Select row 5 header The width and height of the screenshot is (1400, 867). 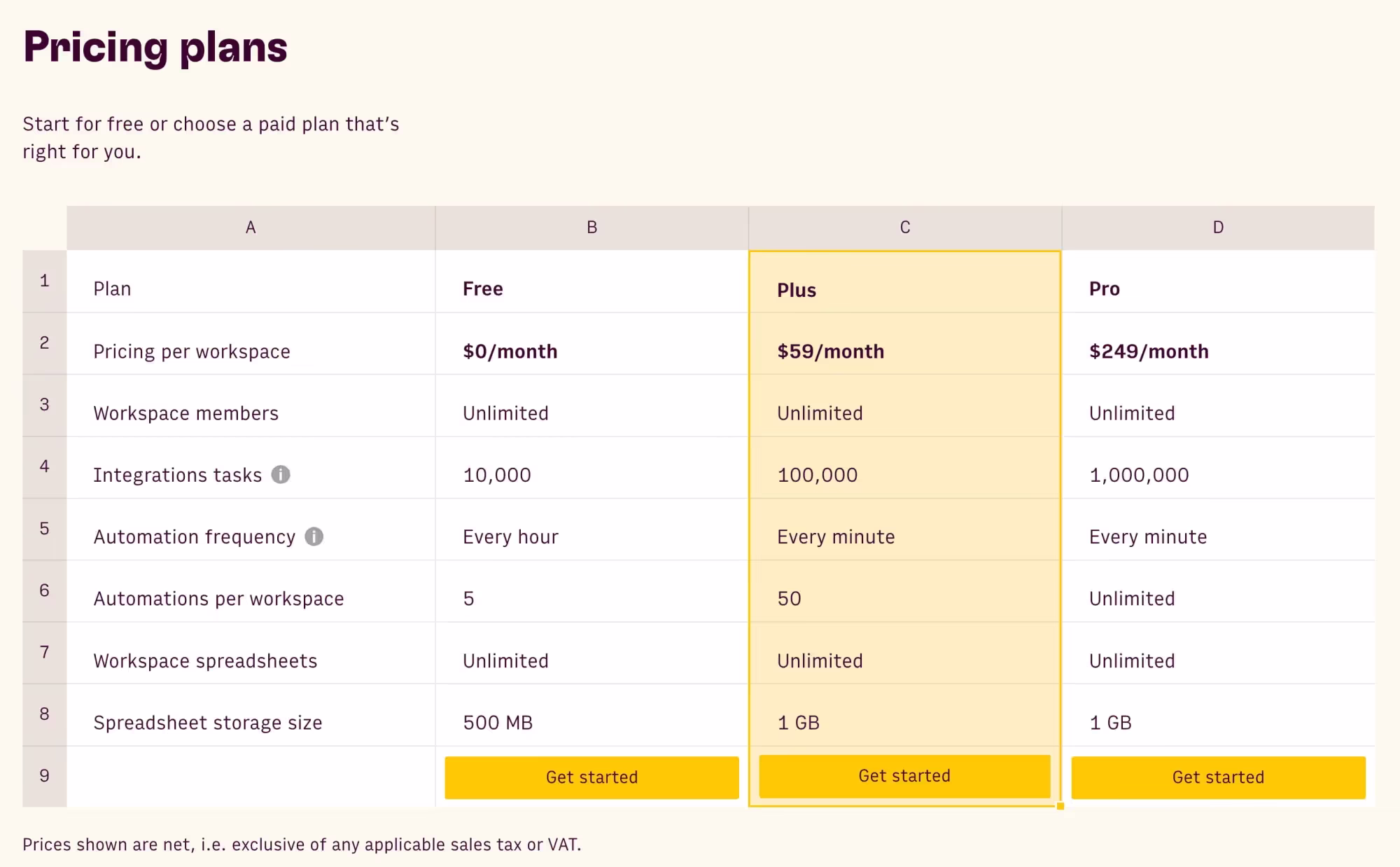(44, 529)
